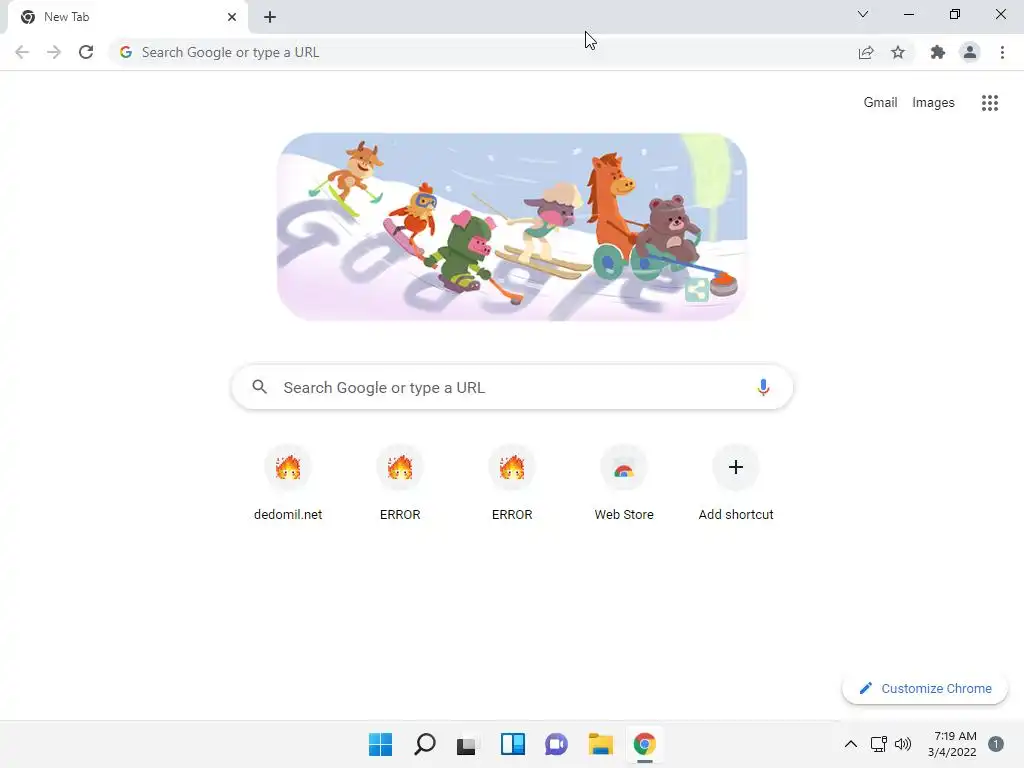The height and width of the screenshot is (768, 1024).
Task: Open the second ERROR shortcut
Action: (512, 483)
